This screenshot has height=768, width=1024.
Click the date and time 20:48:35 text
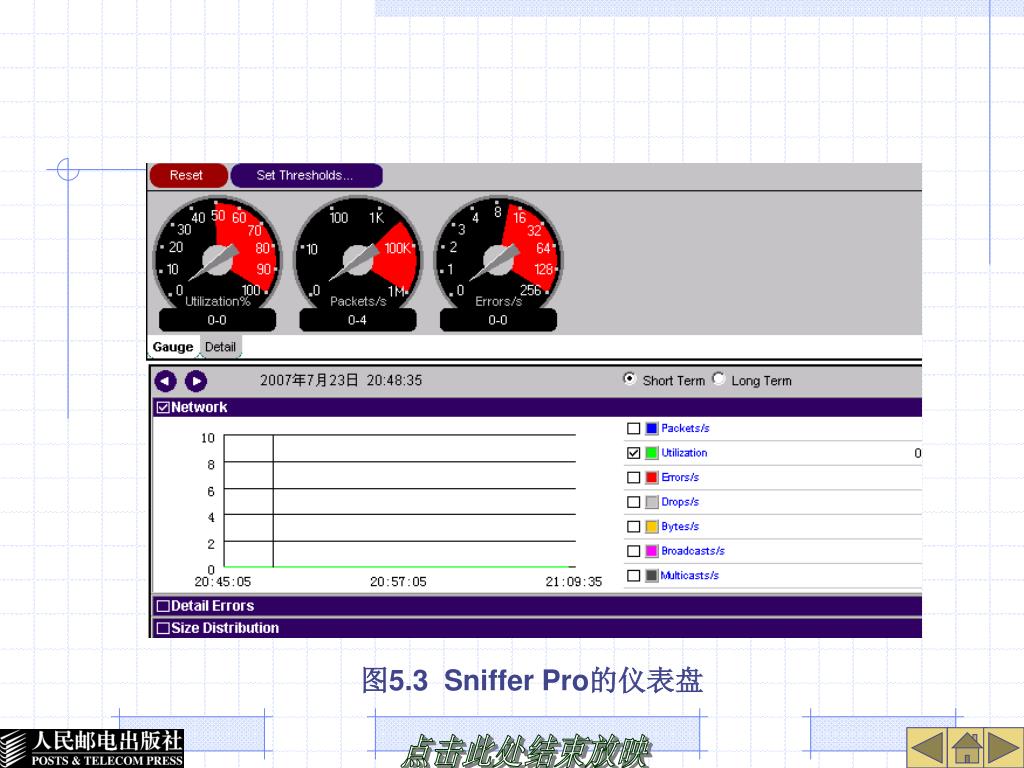click(341, 380)
